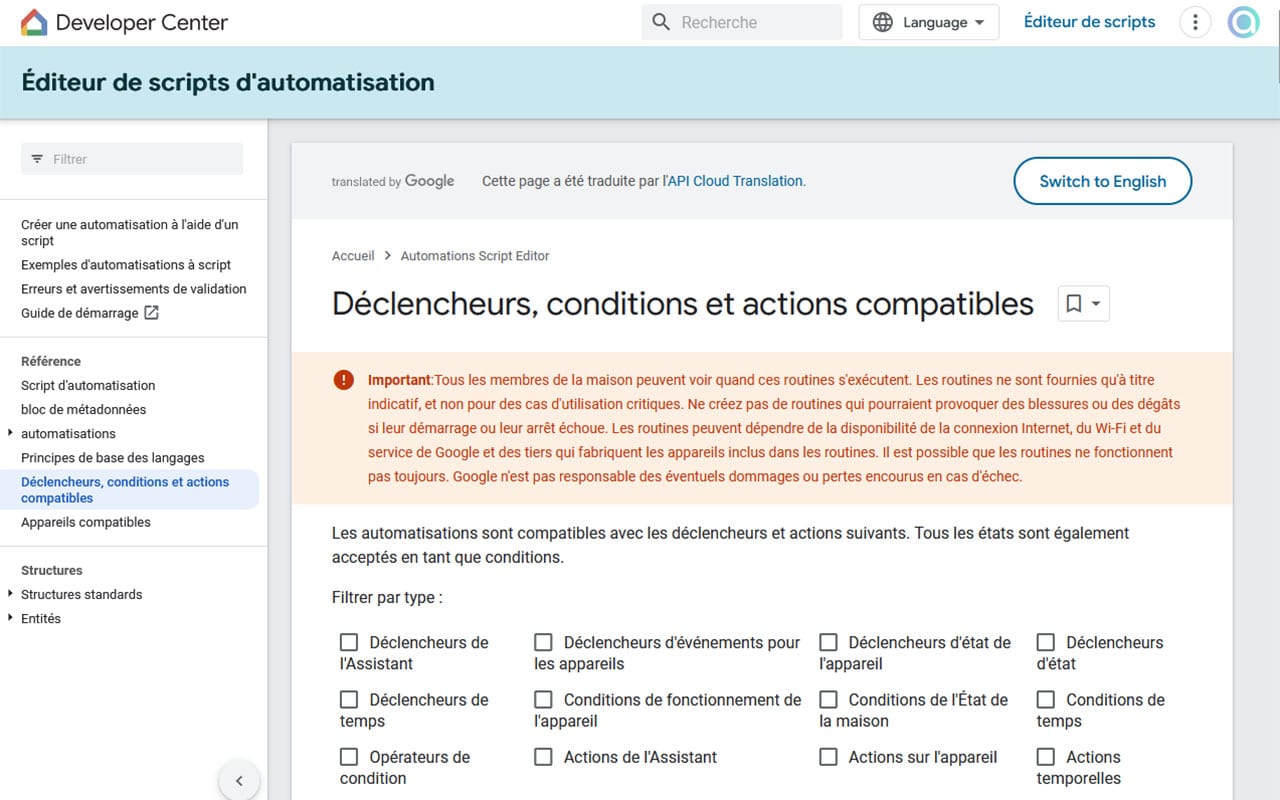Screen dimensions: 1280x800
Task: Click the Filtrer par type label
Action: [x=387, y=597]
